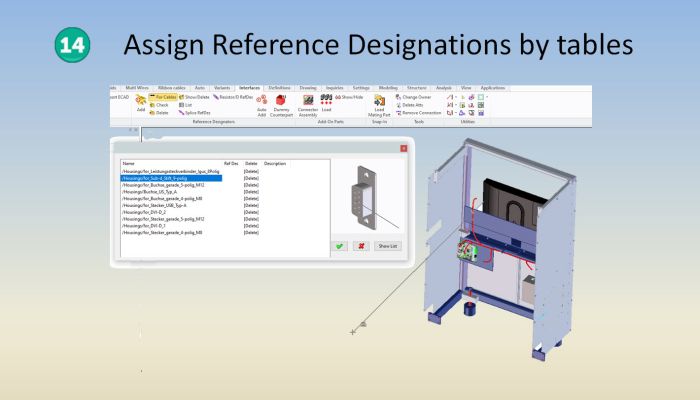Image resolution: width=700 pixels, height=400 pixels.
Task: Click the Auto Add icon
Action: click(262, 103)
